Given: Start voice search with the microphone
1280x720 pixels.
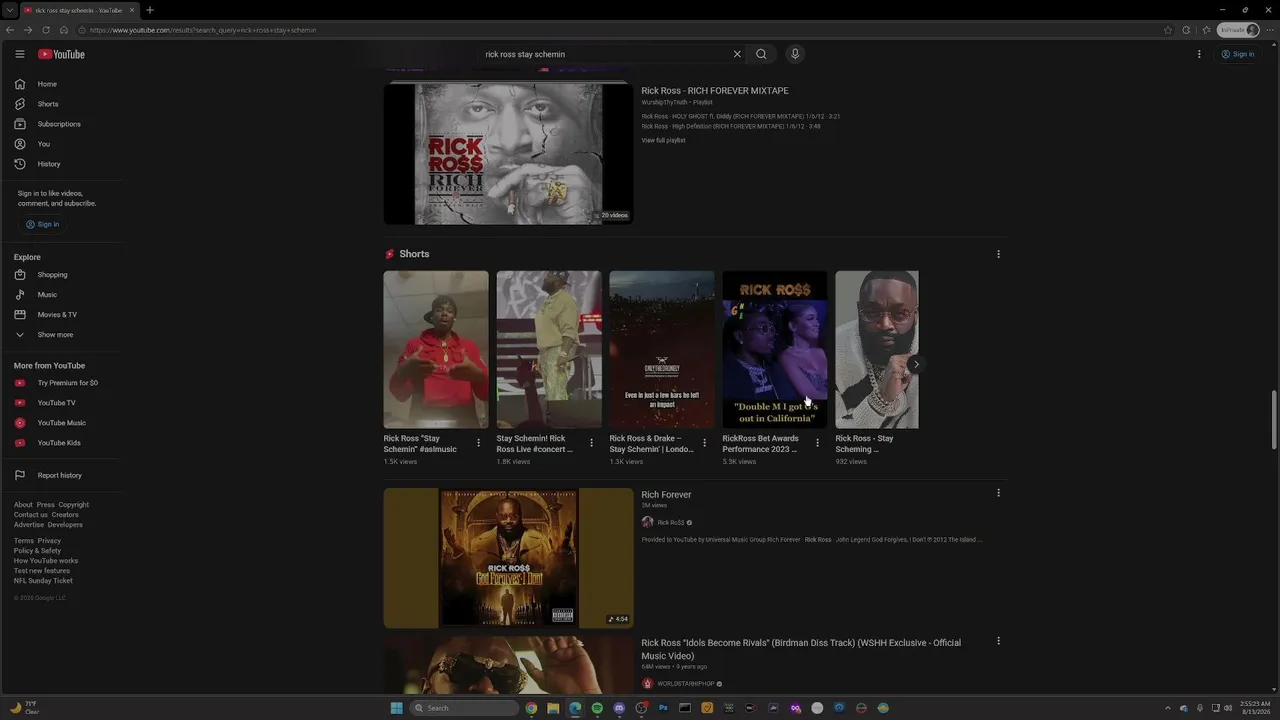Looking at the screenshot, I should coord(795,54).
